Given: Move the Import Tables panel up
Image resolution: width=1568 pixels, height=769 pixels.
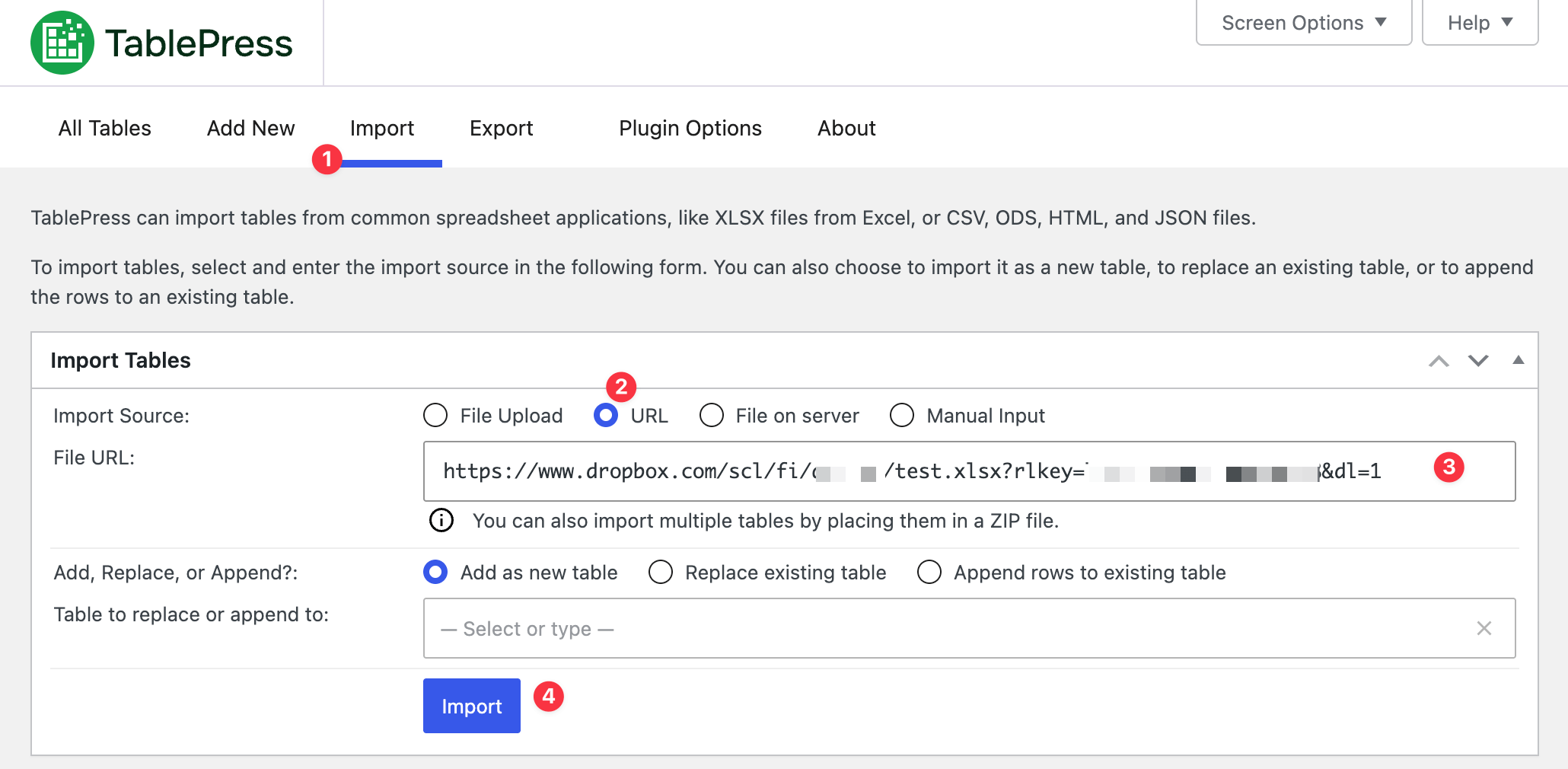Looking at the screenshot, I should (1438, 360).
